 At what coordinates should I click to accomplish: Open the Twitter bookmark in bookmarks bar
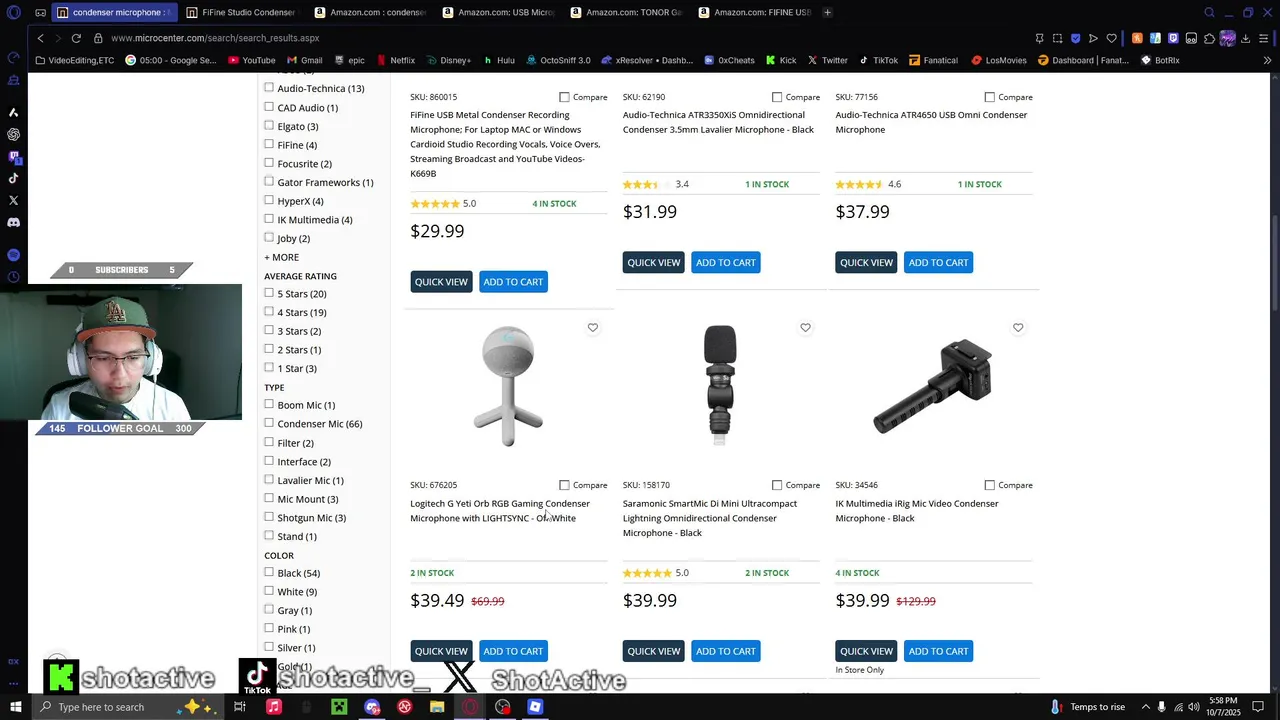point(828,60)
